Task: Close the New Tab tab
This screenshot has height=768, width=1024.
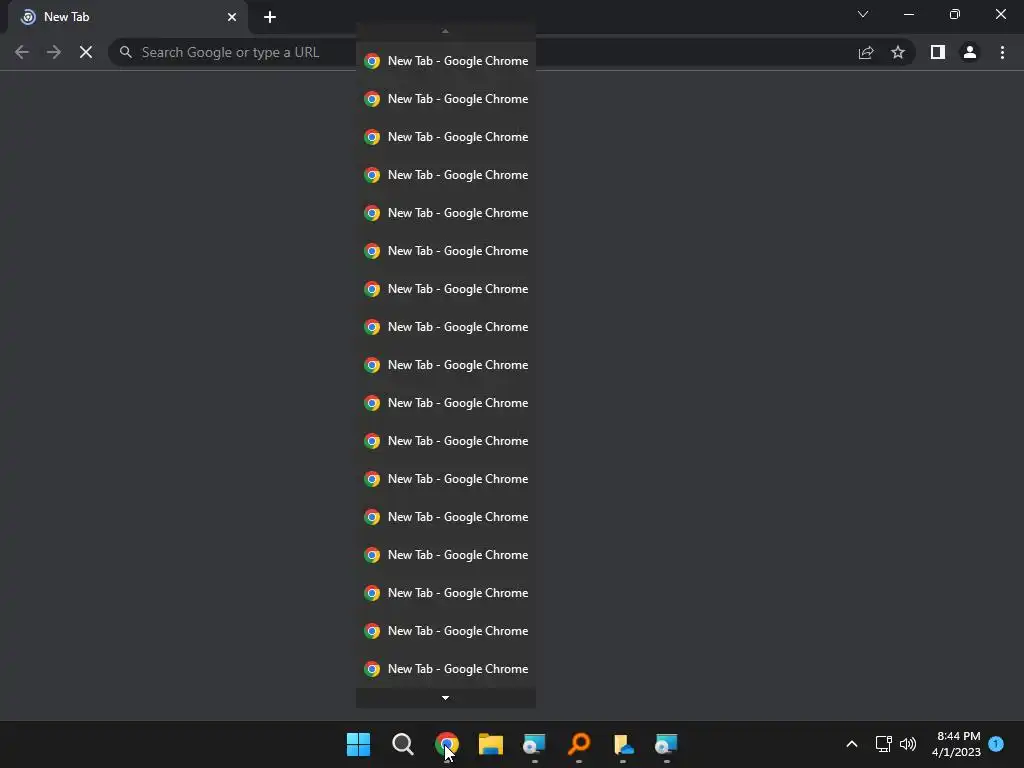Action: tap(232, 17)
